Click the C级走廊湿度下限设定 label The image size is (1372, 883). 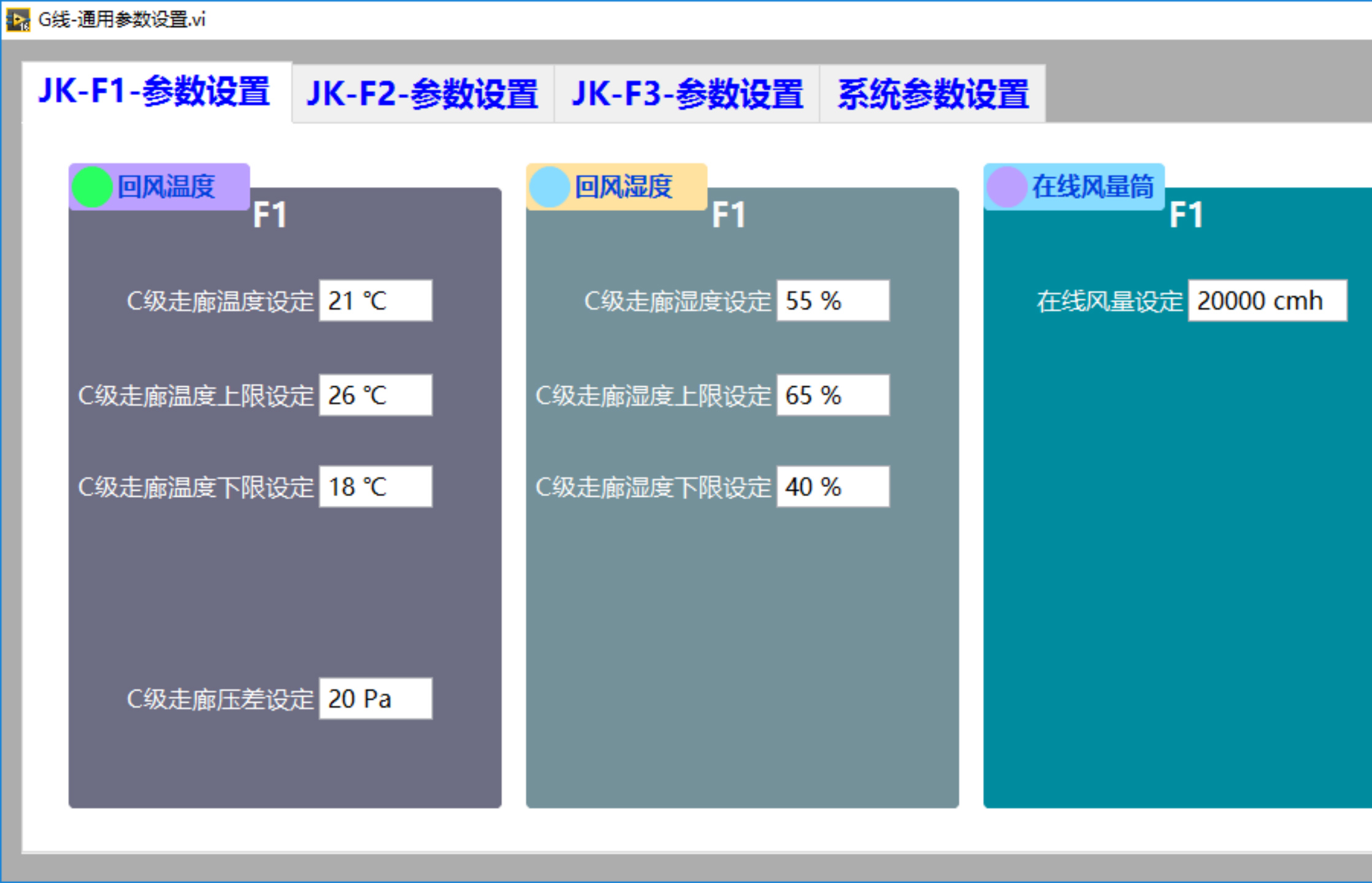(653, 488)
